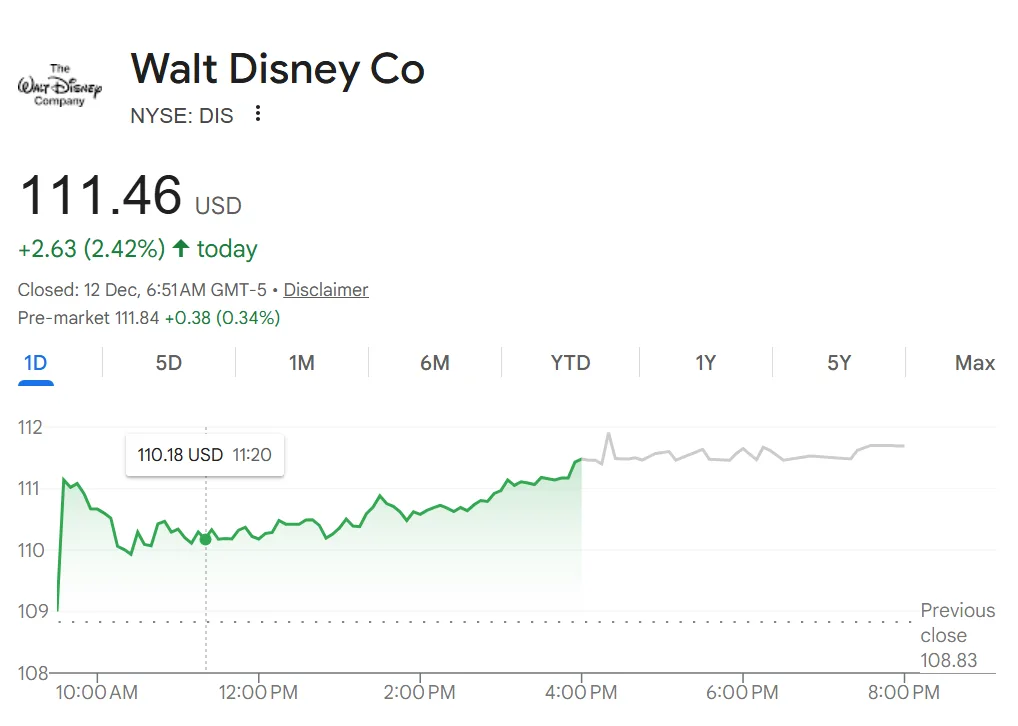View the Max historical chart
Image resolution: width=1018 pixels, height=726 pixels.
coord(974,363)
